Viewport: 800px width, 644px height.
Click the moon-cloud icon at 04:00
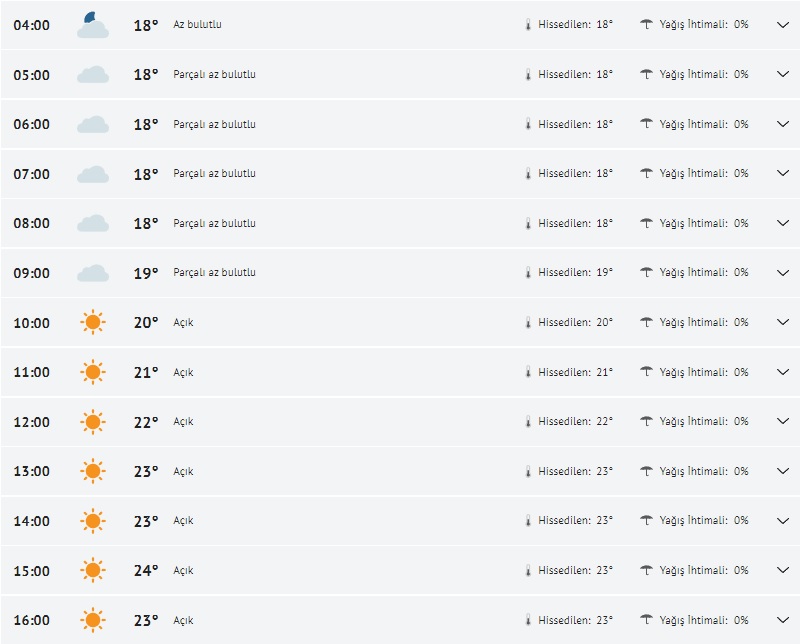pyautogui.click(x=93, y=25)
